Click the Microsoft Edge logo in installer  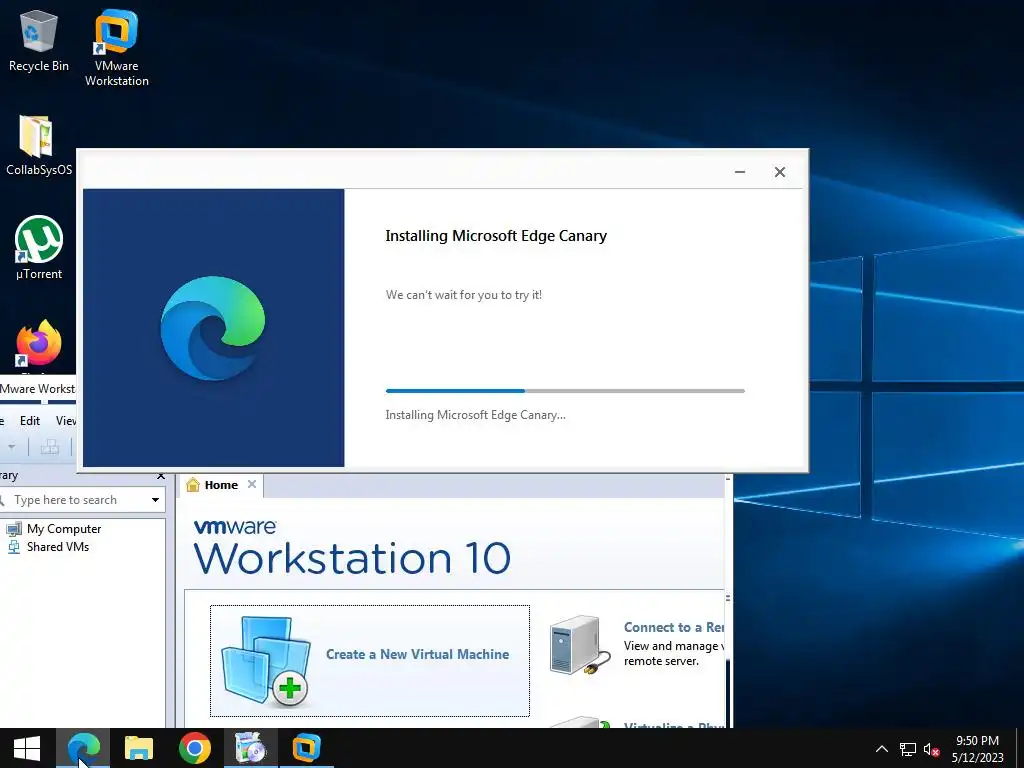pyautogui.click(x=213, y=328)
